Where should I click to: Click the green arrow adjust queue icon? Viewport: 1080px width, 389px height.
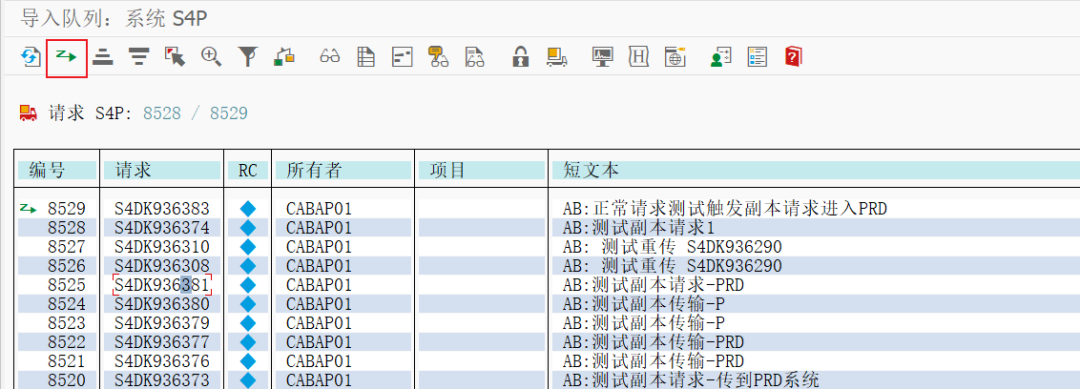point(67,56)
